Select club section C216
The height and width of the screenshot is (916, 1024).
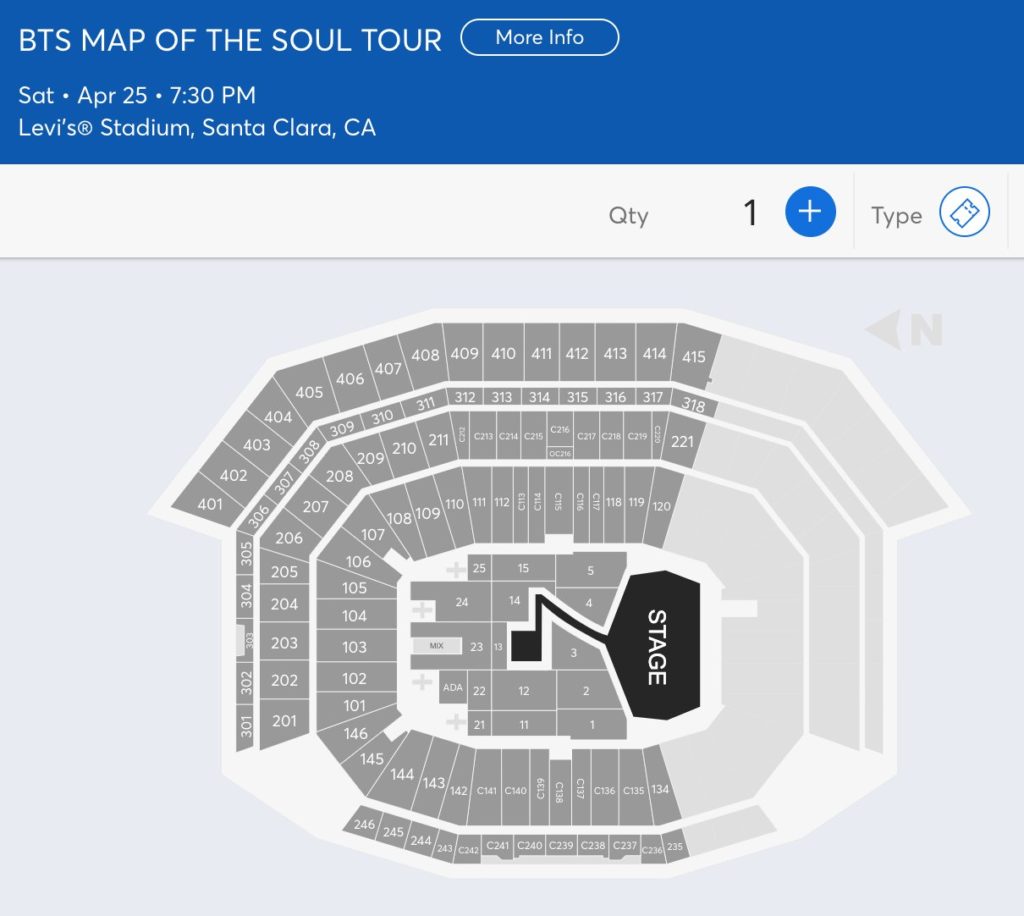pyautogui.click(x=560, y=430)
